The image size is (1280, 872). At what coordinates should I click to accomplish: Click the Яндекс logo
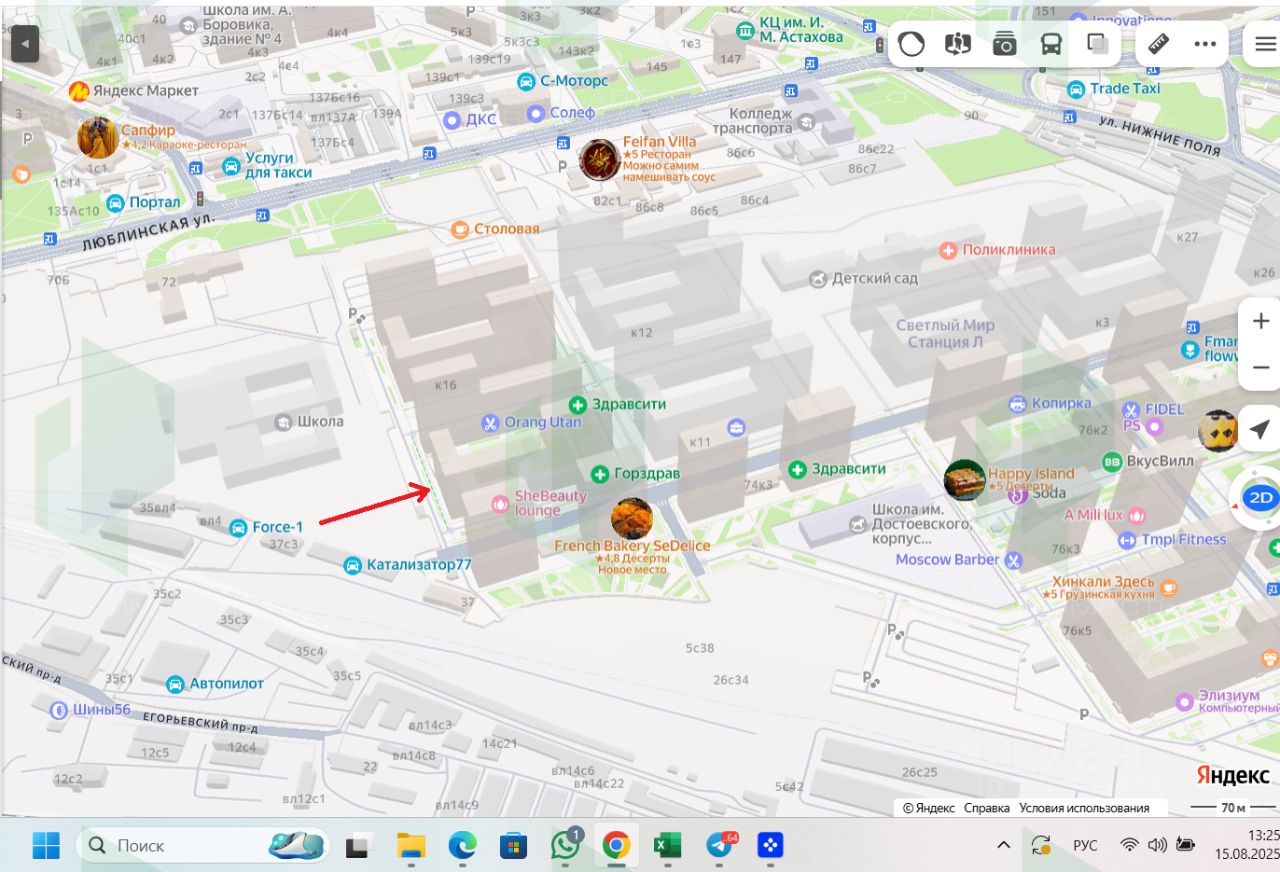(1233, 775)
